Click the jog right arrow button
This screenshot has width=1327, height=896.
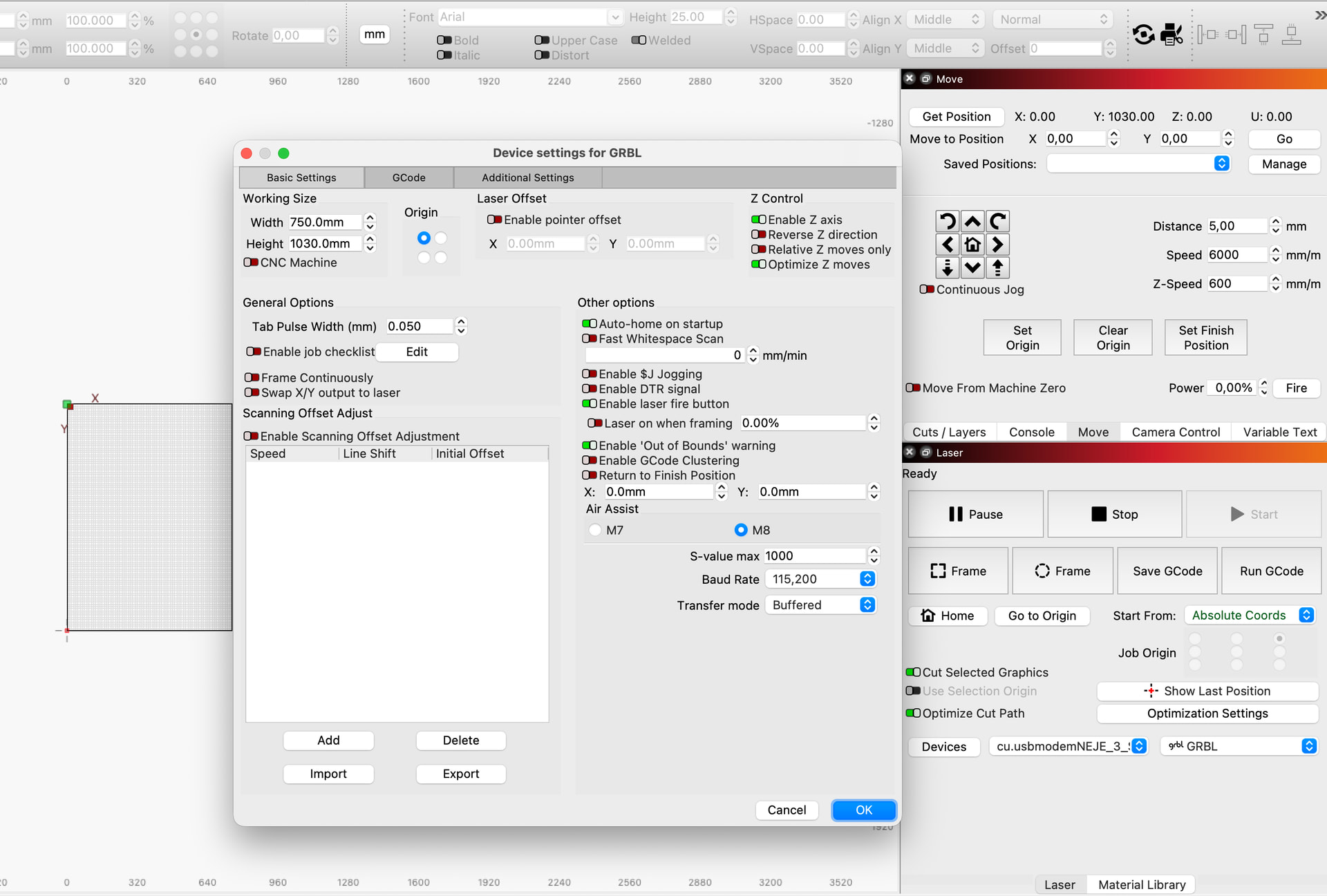click(x=997, y=245)
